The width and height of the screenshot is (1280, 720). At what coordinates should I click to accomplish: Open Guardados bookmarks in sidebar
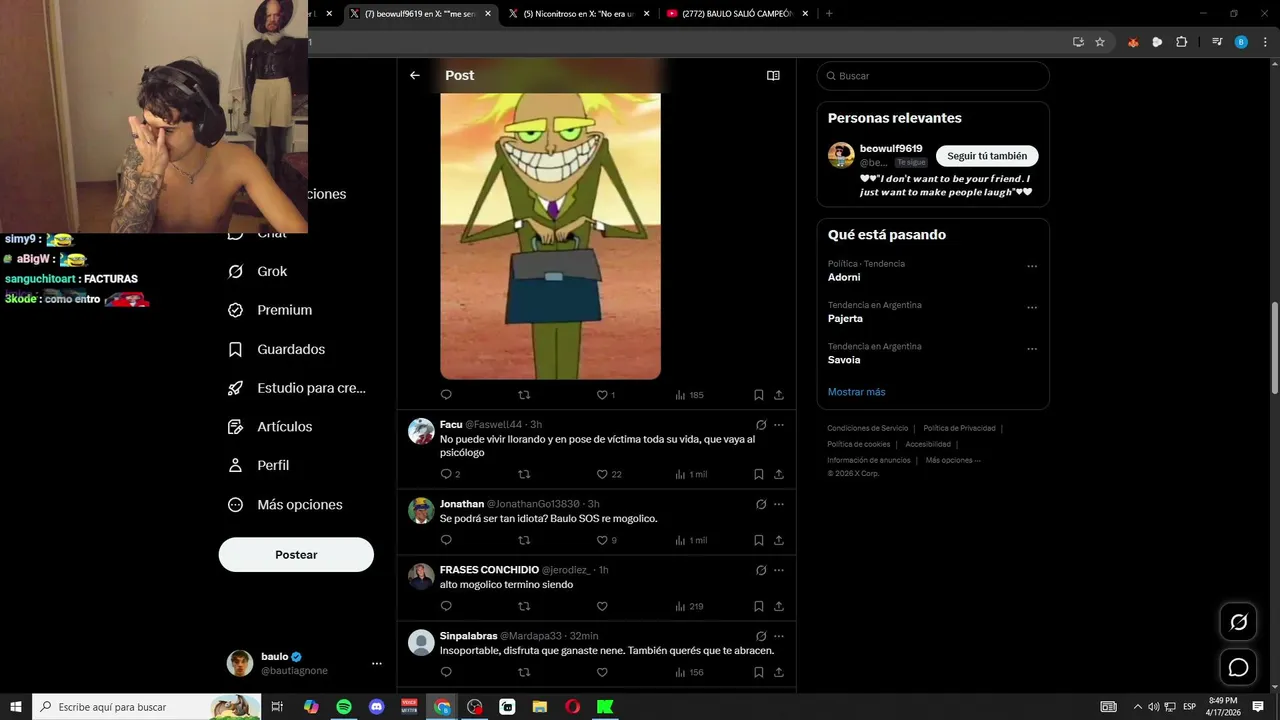point(277,349)
